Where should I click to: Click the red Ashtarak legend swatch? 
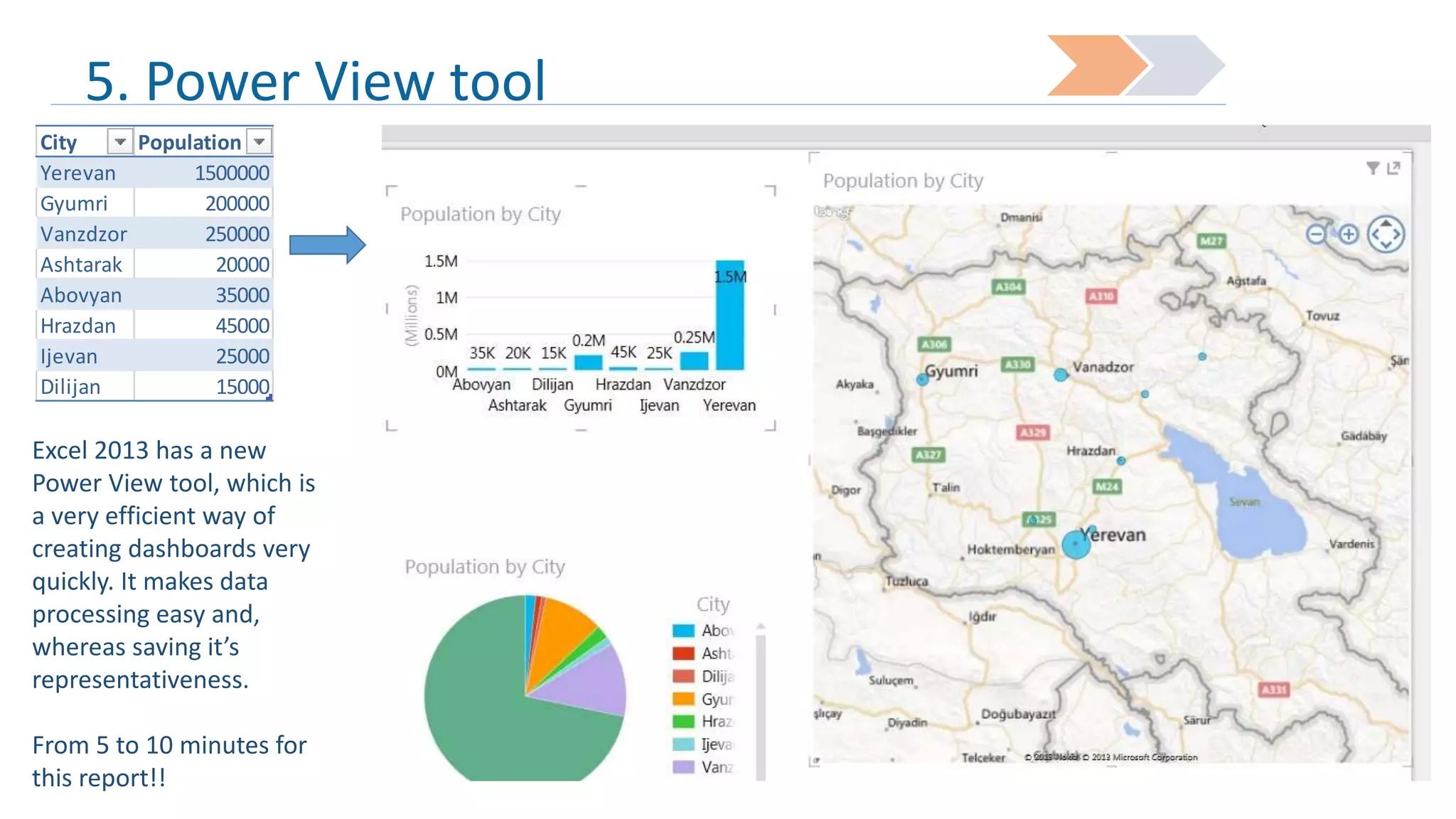pyautogui.click(x=683, y=653)
